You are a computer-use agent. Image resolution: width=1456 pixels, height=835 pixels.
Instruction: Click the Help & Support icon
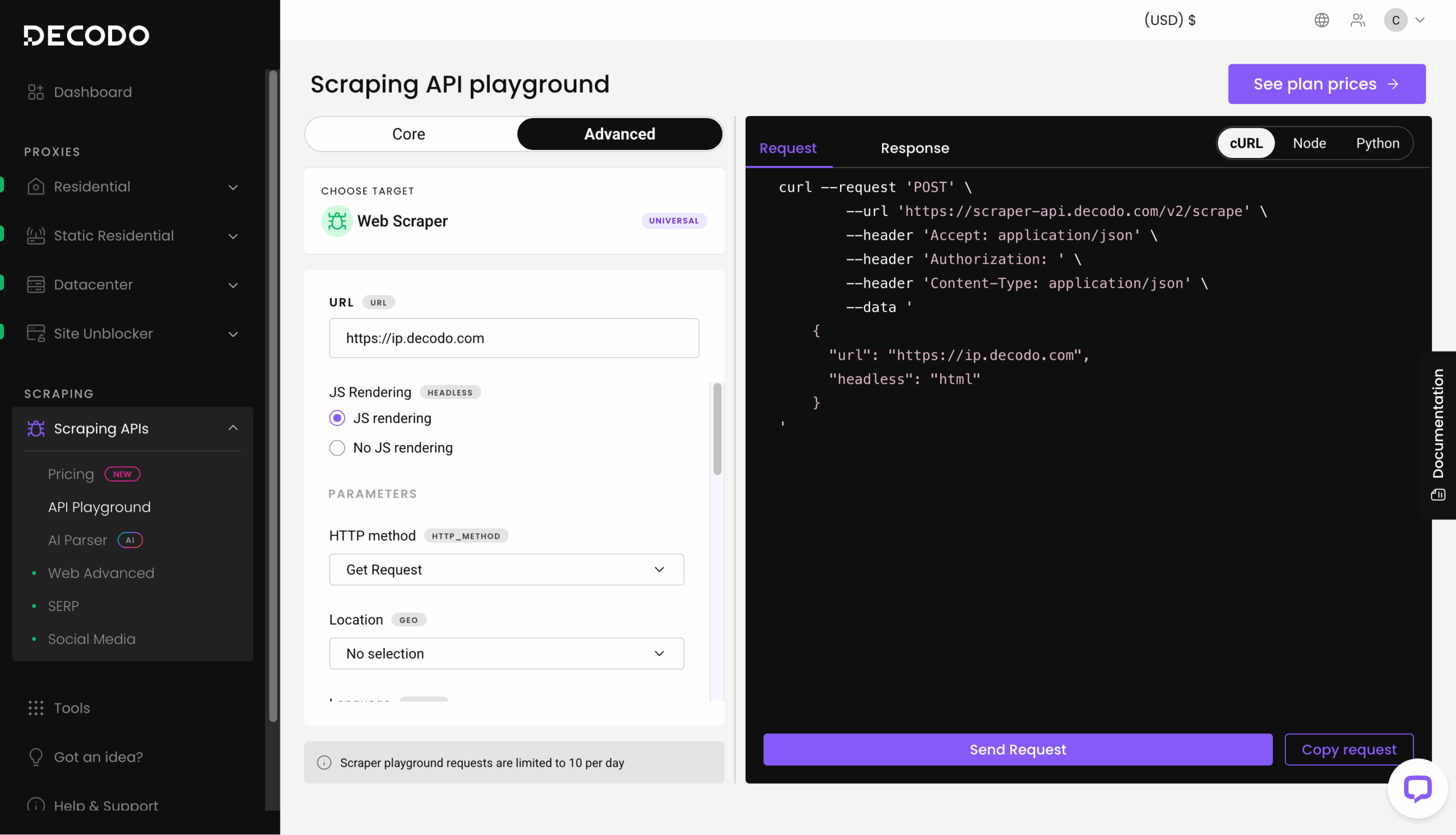tap(36, 805)
